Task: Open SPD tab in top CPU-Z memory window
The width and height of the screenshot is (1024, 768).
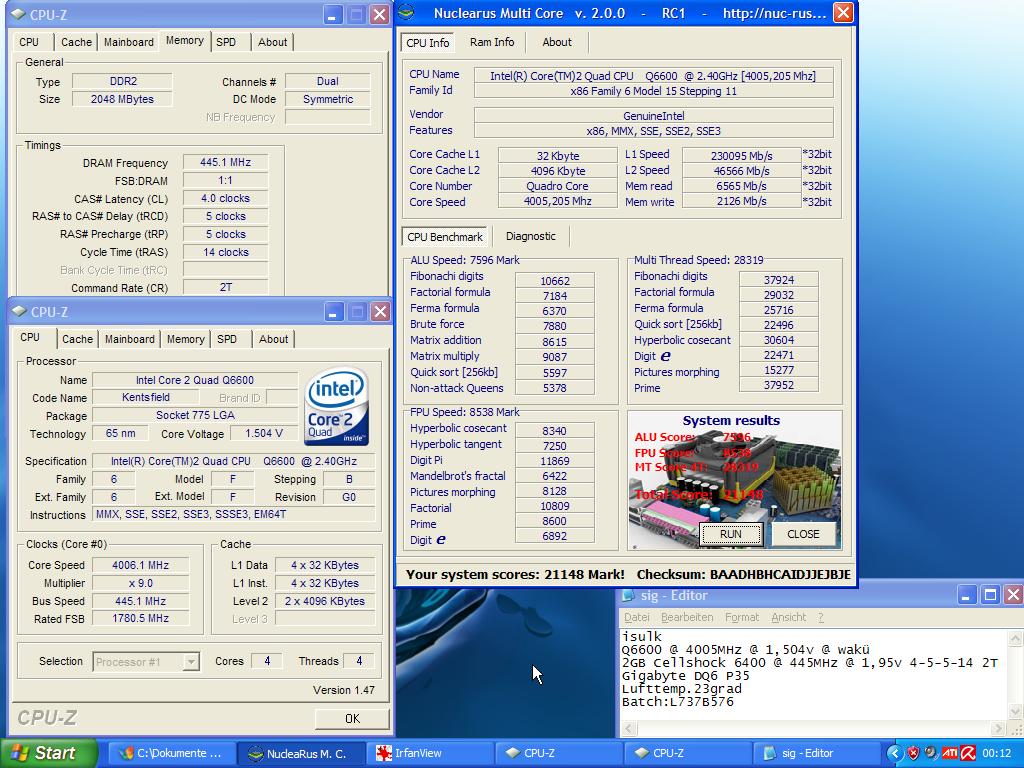Action: click(x=226, y=42)
